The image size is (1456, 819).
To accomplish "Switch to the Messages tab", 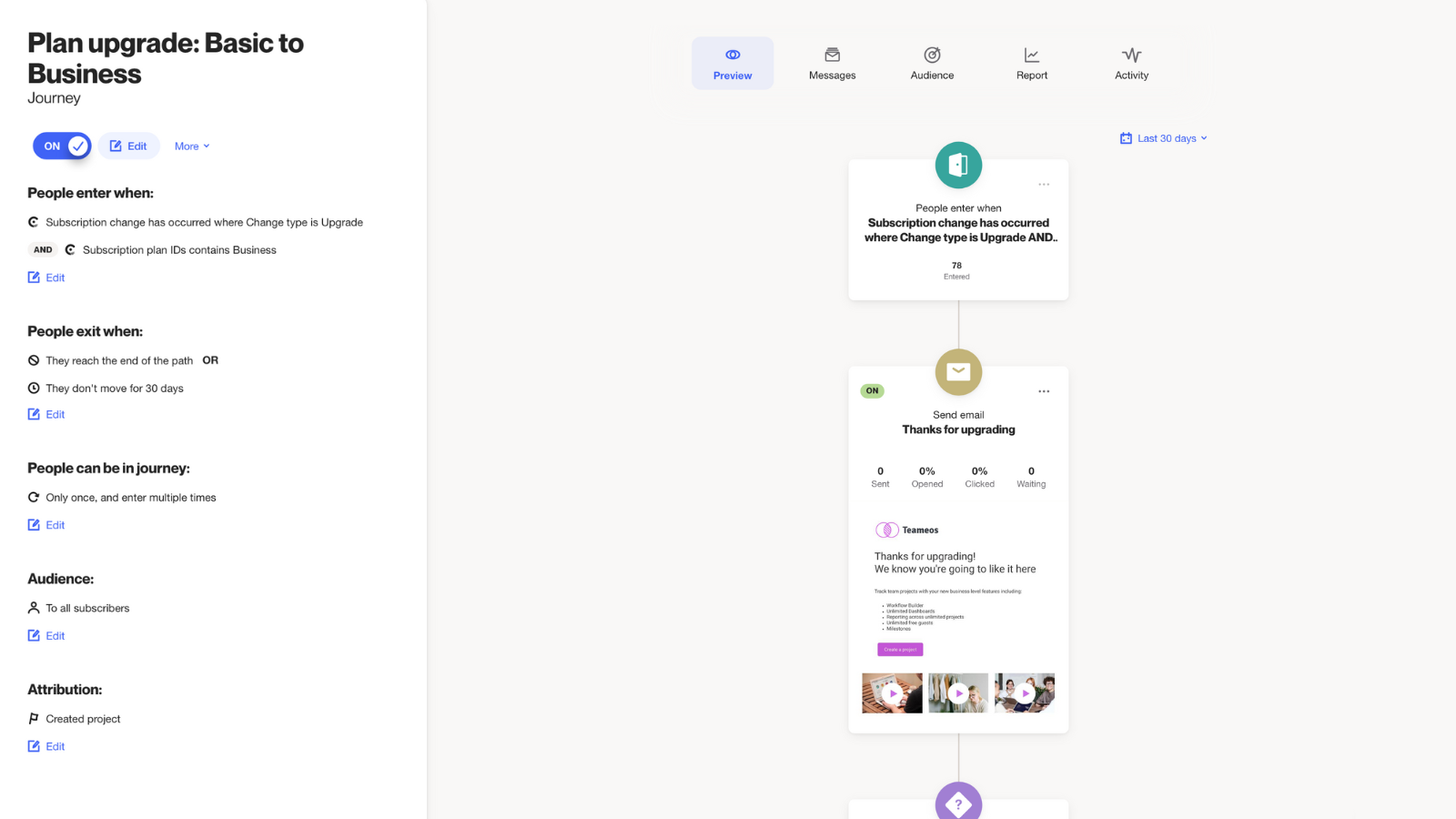I will (832, 64).
